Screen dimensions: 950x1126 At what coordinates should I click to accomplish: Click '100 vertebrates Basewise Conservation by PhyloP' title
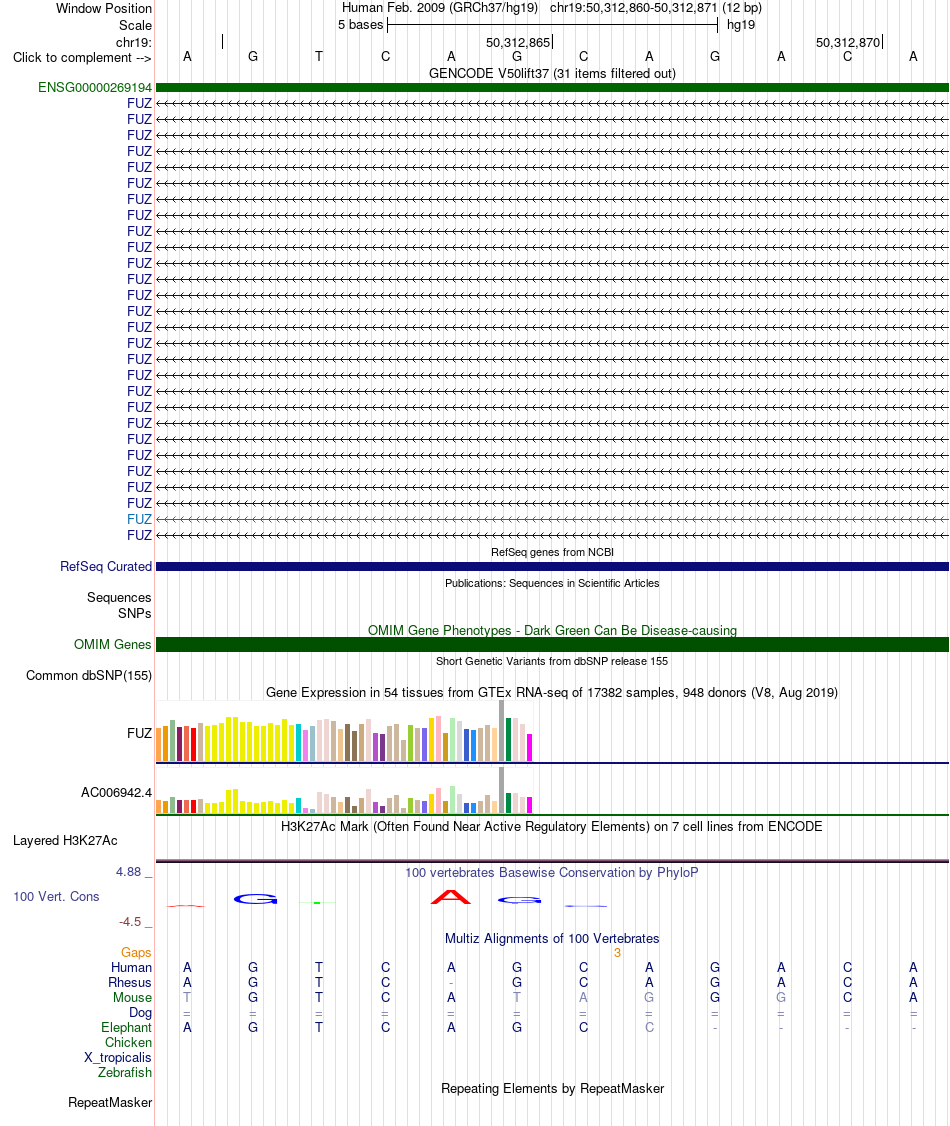pos(552,873)
